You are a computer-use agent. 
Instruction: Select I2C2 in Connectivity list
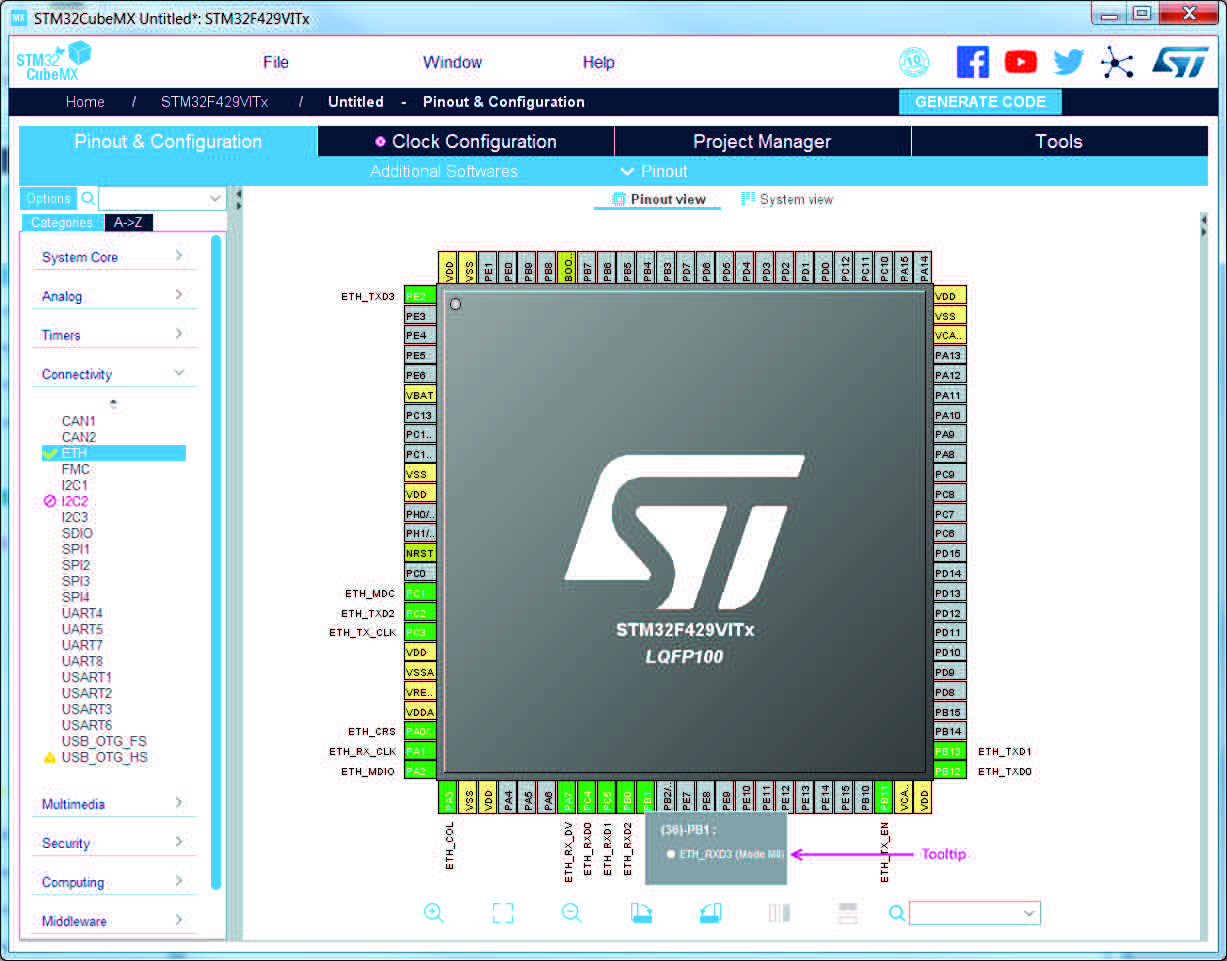coord(75,501)
